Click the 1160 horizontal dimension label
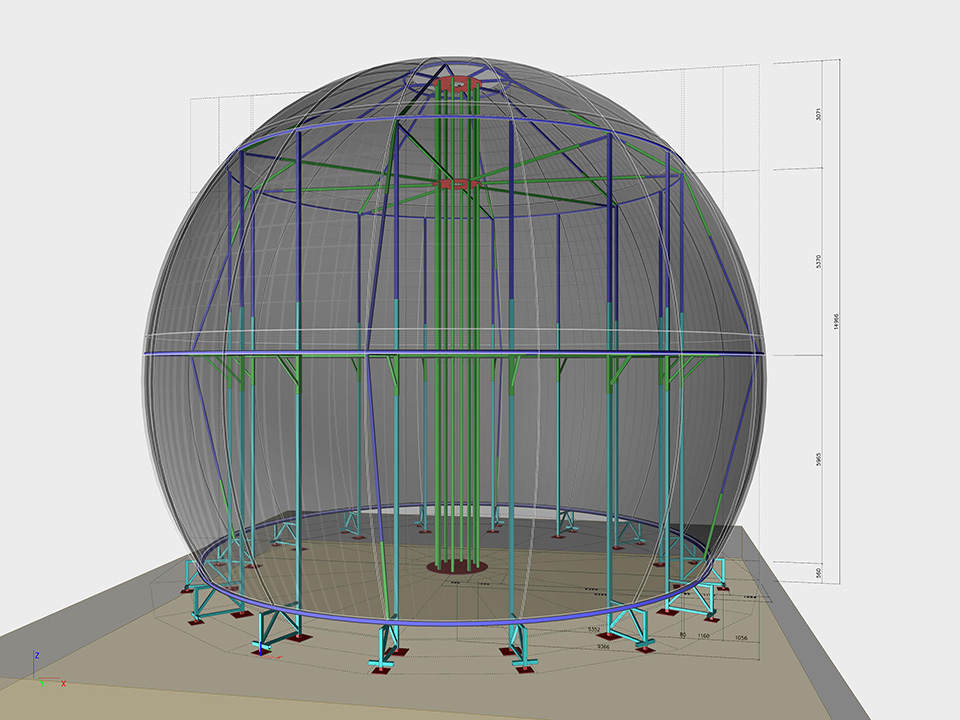This screenshot has width=960, height=720. click(x=704, y=637)
